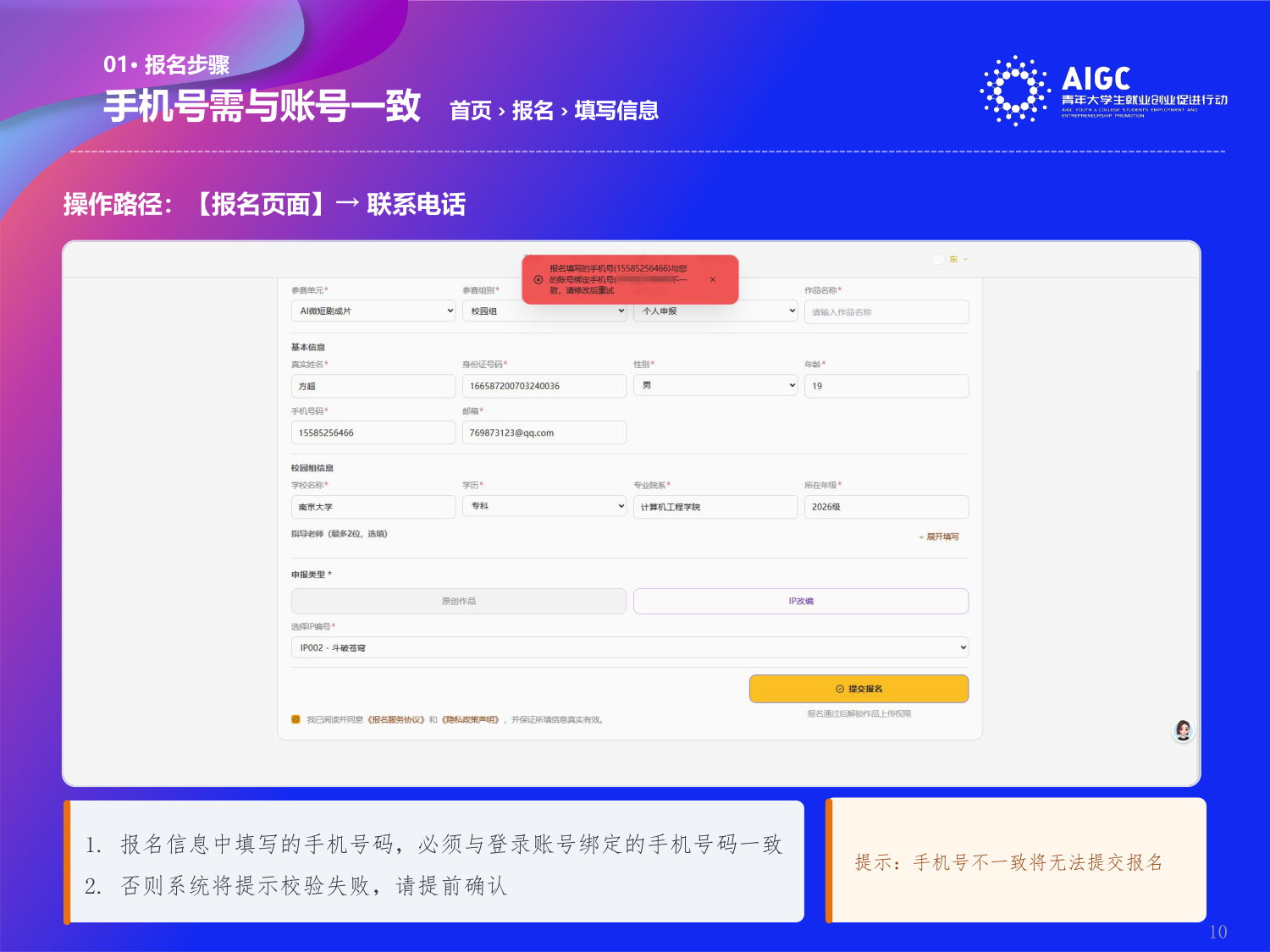Open the 参赛单元 dropdown showing AI微短剧成片
1270x952 pixels.
click(373, 311)
